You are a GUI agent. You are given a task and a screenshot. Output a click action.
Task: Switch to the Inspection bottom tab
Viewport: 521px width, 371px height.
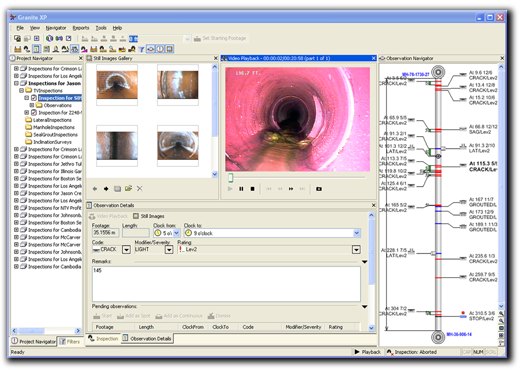point(103,339)
